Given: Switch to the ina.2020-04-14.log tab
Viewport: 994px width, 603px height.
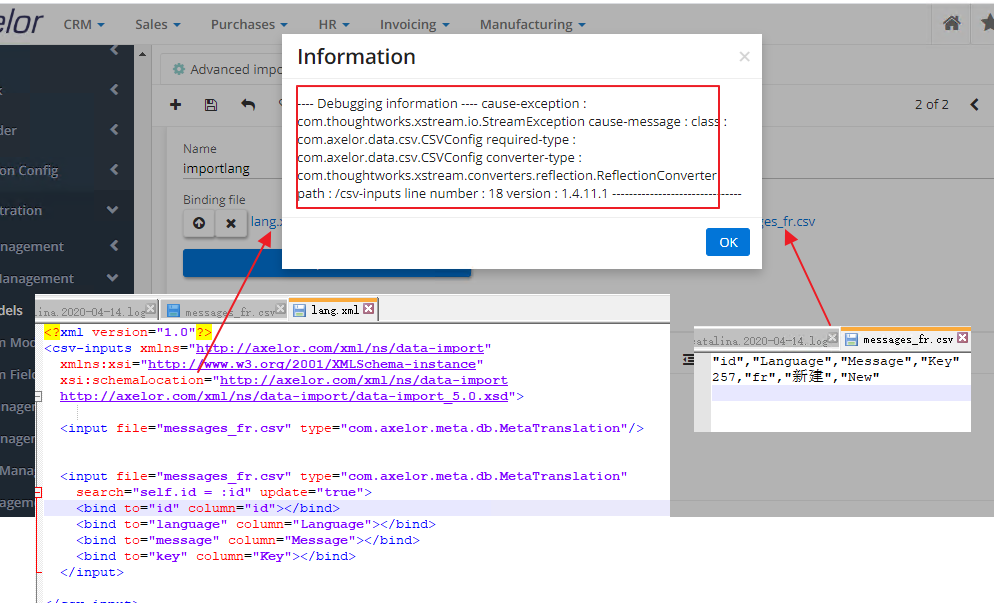Looking at the screenshot, I should 96,311.
